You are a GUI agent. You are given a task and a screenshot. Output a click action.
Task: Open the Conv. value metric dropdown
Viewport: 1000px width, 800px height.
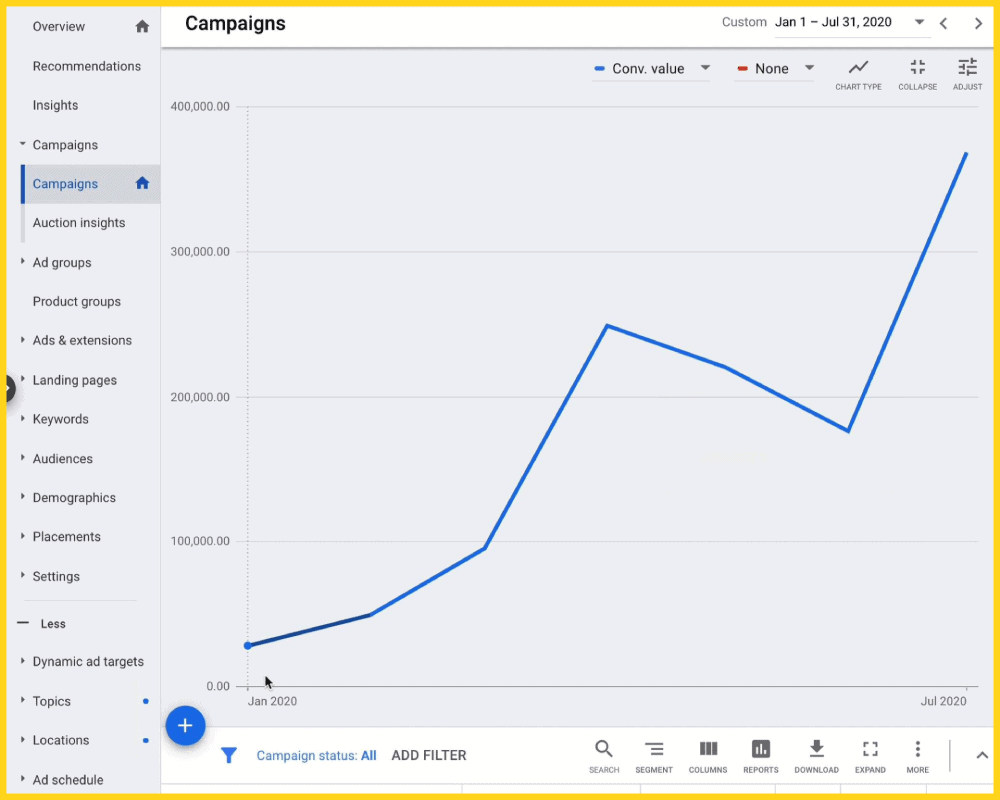(x=652, y=68)
